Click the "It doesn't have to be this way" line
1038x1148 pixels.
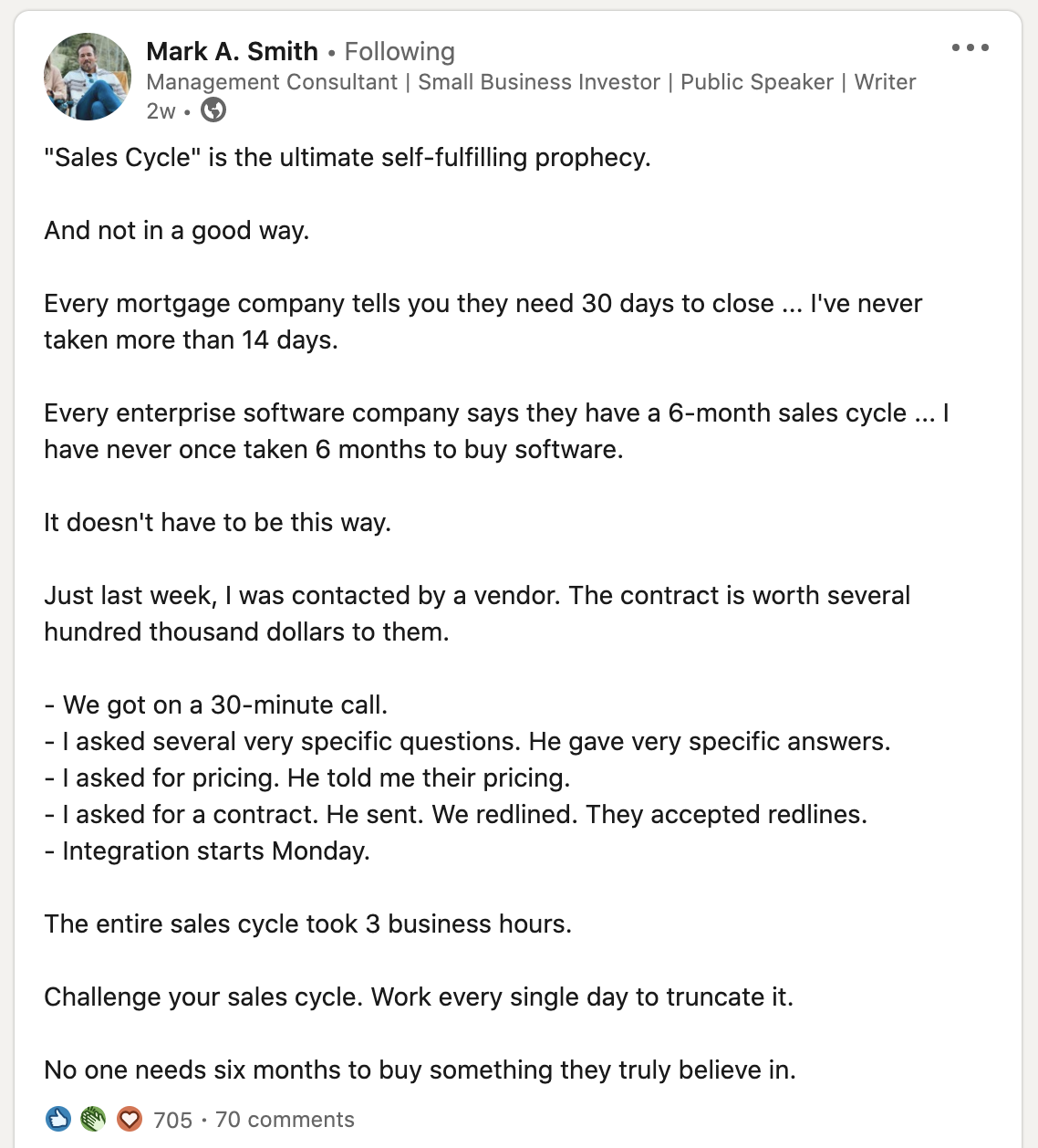click(x=217, y=523)
